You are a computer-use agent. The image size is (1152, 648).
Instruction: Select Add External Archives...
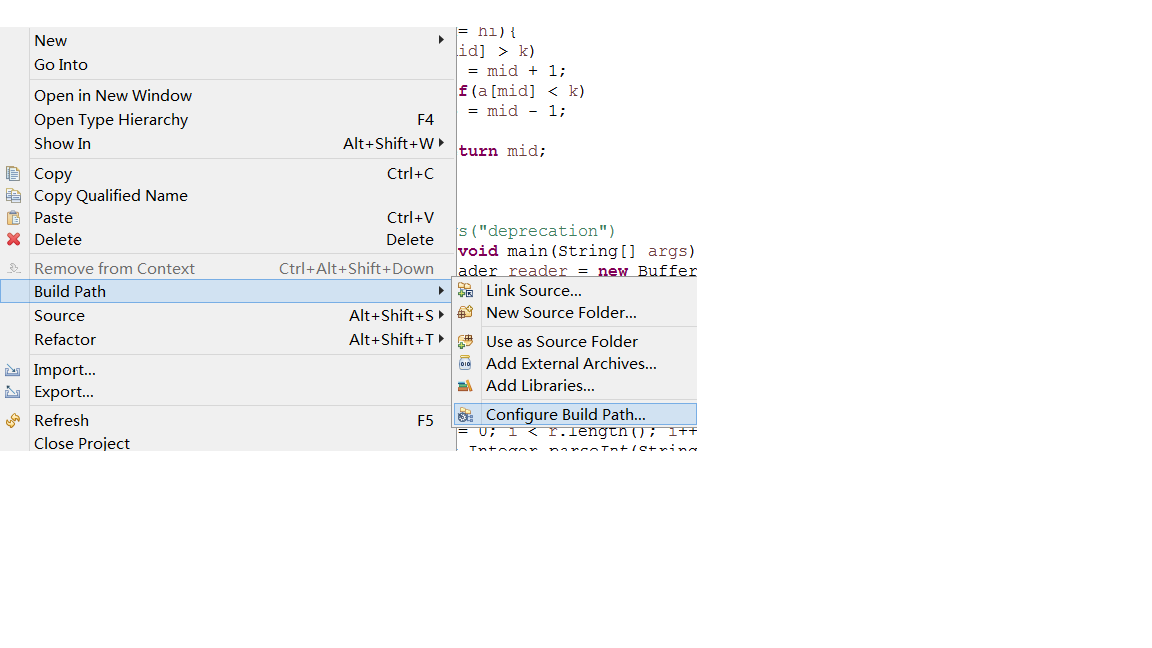[x=575, y=364]
